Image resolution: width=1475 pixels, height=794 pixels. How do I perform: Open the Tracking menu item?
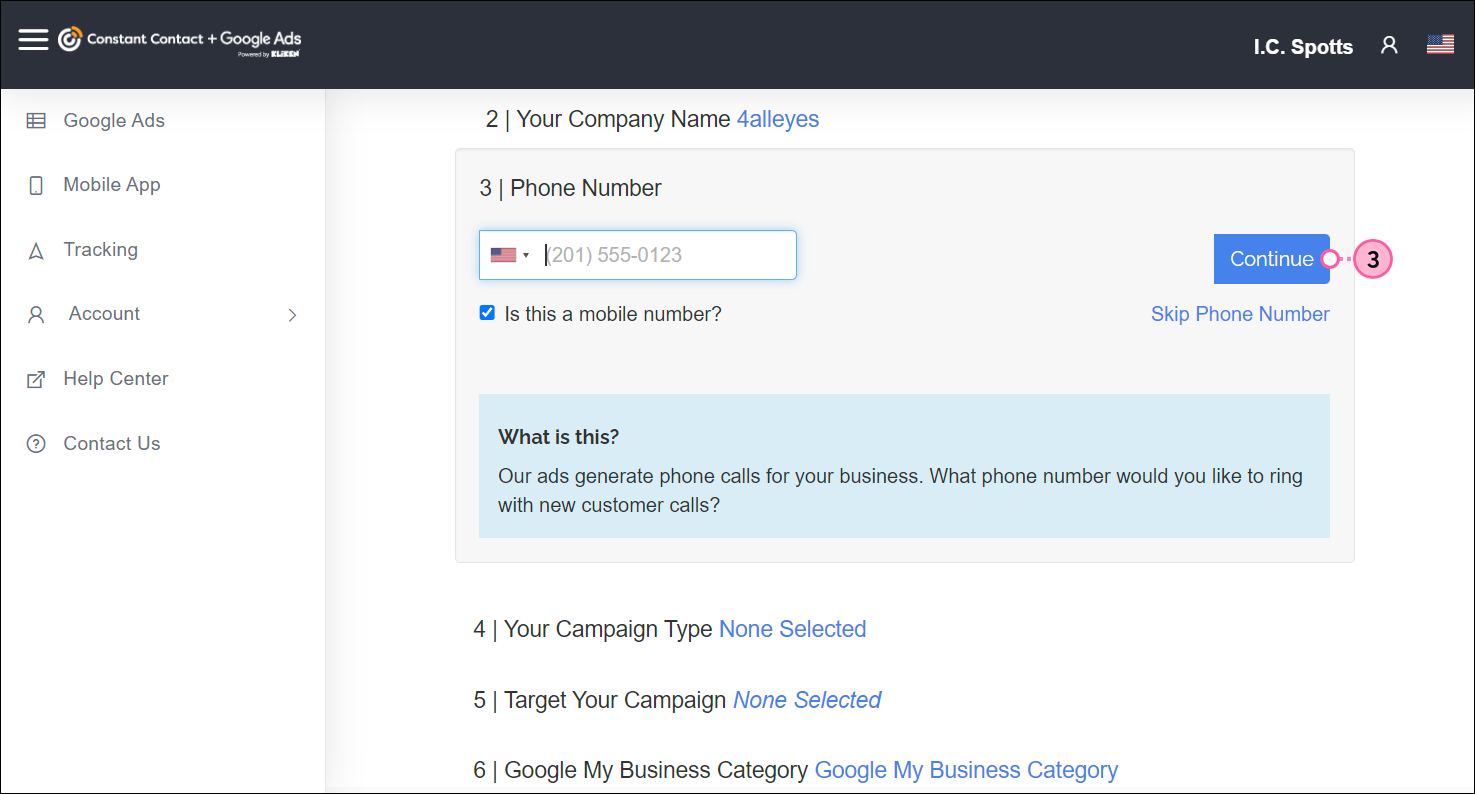point(101,249)
